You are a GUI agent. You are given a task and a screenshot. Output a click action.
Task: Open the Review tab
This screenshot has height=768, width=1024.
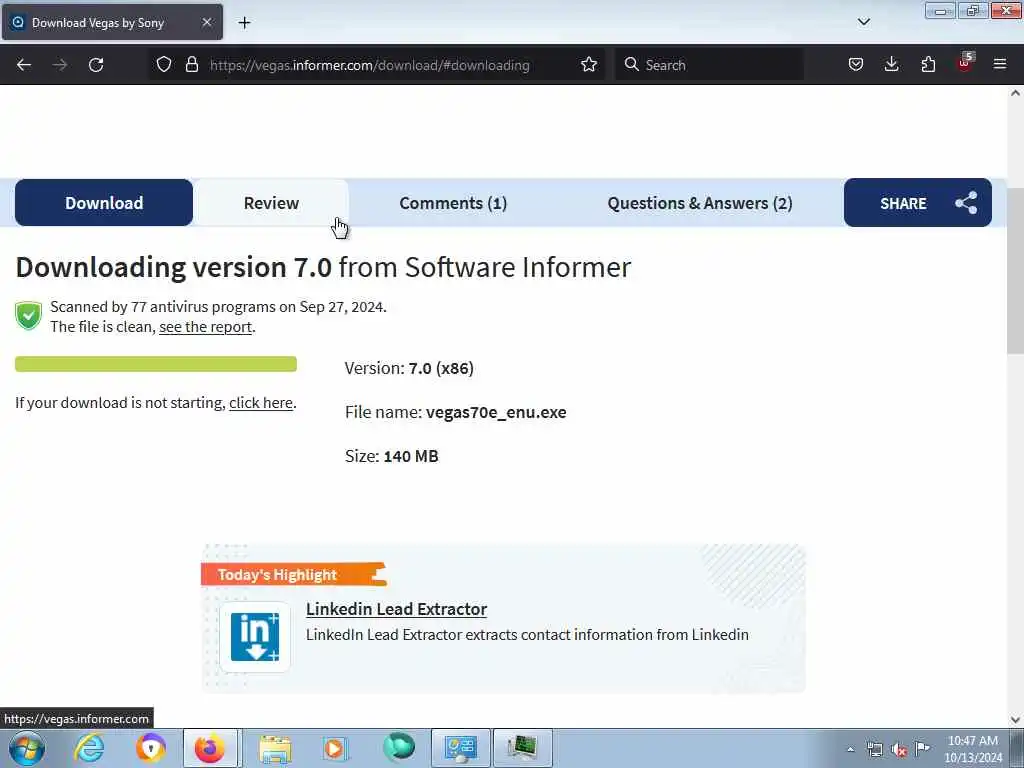pos(271,202)
